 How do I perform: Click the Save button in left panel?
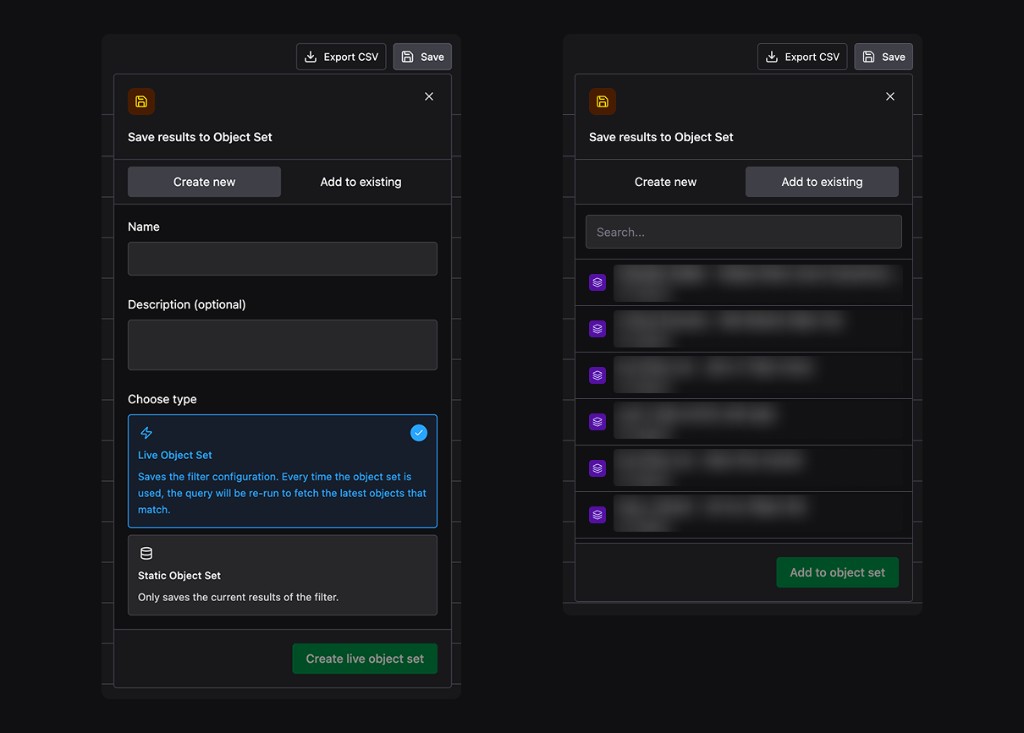[x=423, y=57]
